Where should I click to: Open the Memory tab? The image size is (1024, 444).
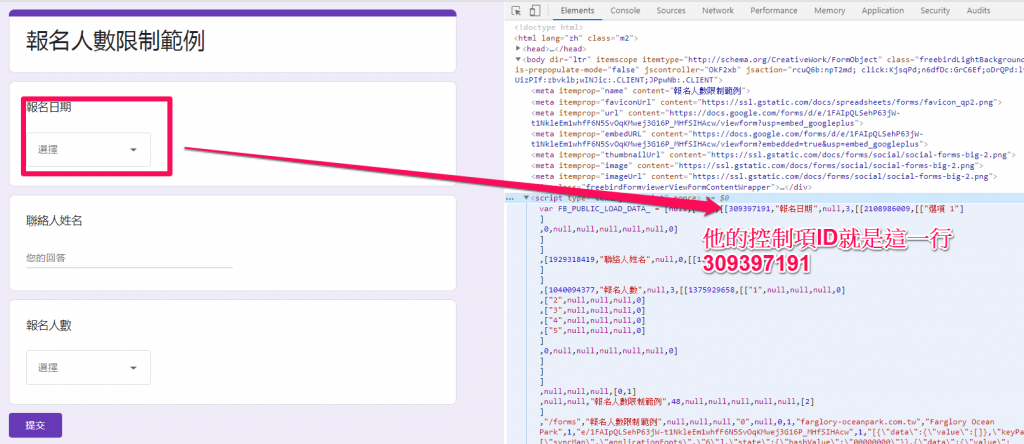click(x=829, y=10)
